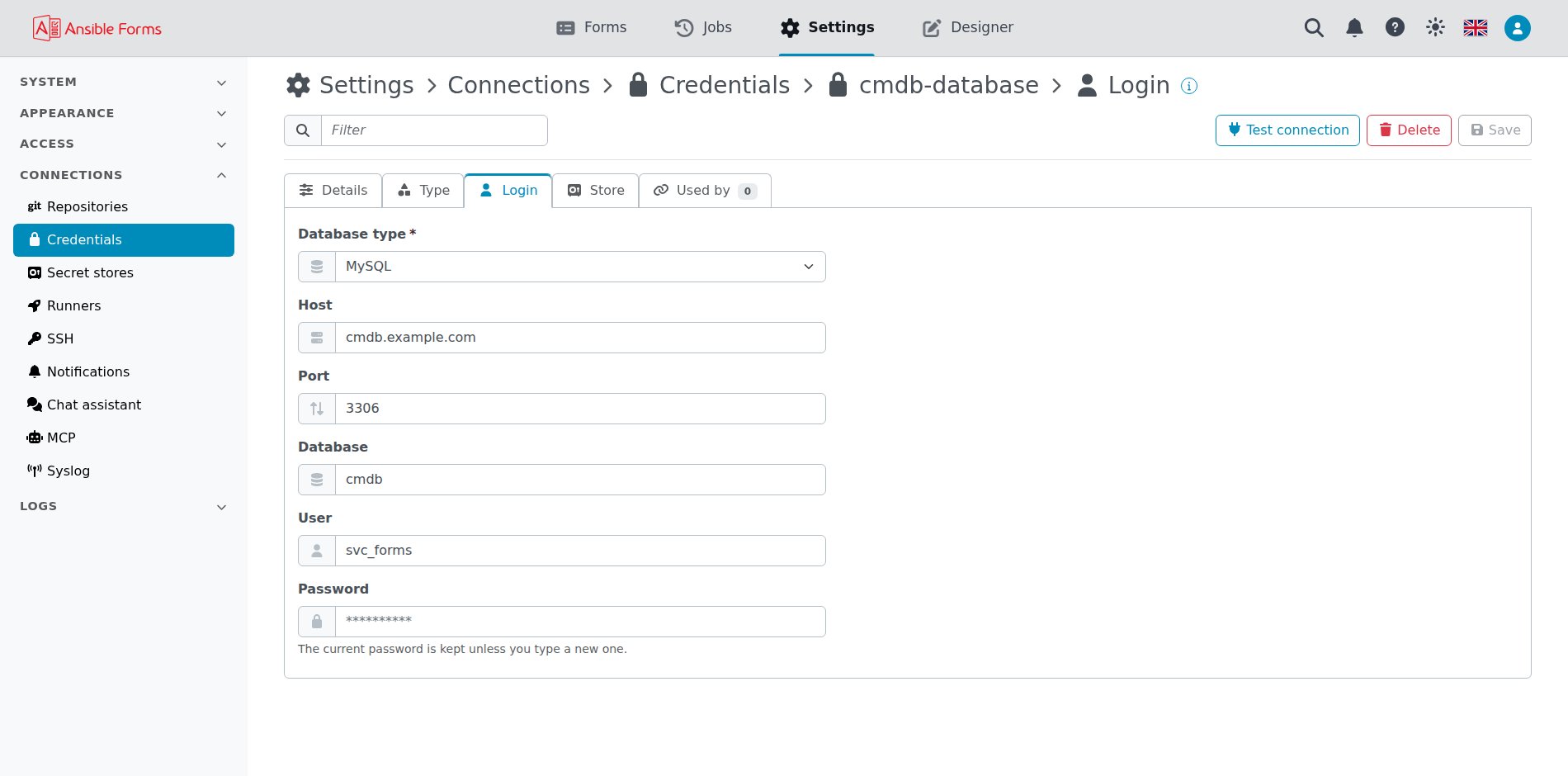
Task: Go to Connections in breadcrumb
Action: click(518, 85)
